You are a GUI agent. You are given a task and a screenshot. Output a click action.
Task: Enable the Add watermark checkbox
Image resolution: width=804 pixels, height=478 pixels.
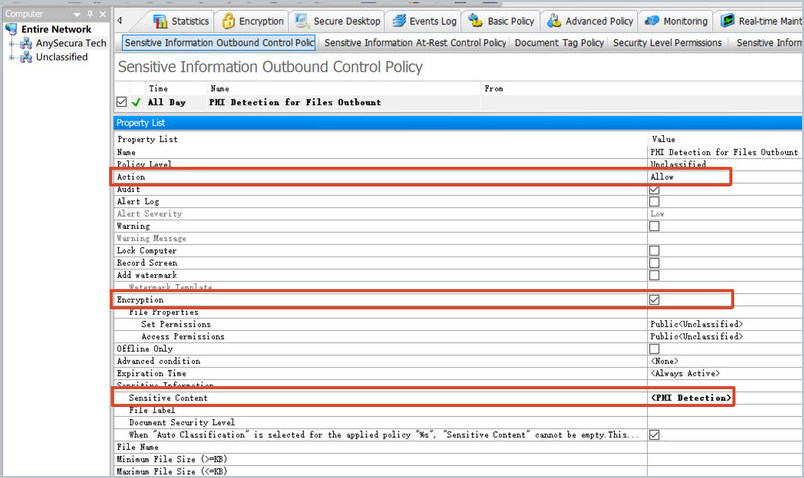pyautogui.click(x=654, y=275)
